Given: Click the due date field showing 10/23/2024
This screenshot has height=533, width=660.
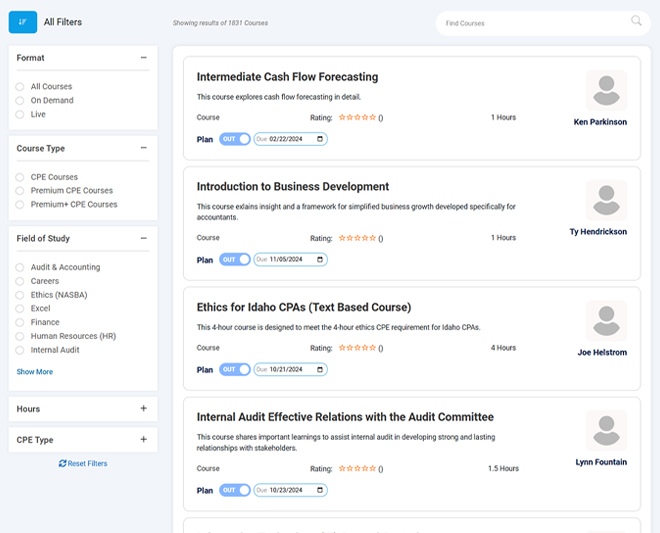Looking at the screenshot, I should [290, 490].
